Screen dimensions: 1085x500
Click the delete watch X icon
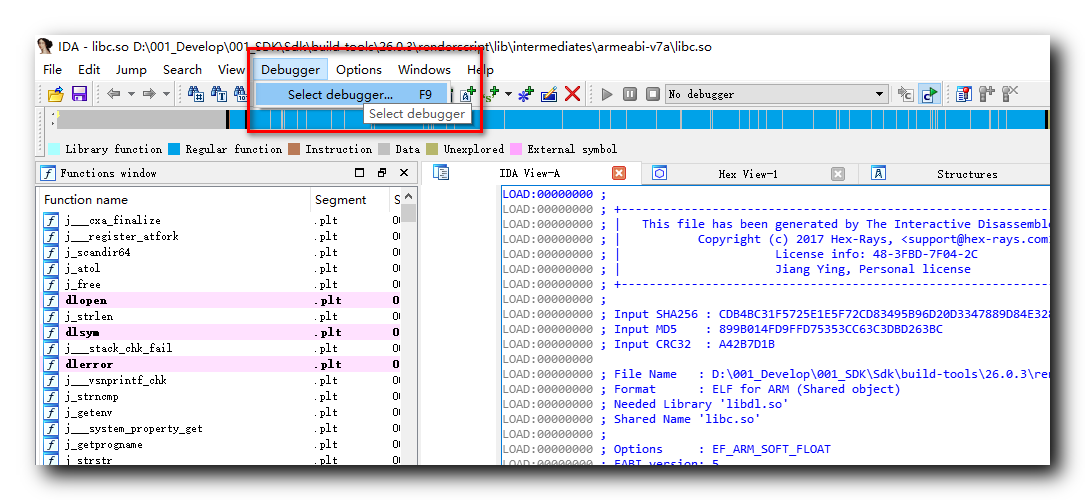tap(1010, 94)
